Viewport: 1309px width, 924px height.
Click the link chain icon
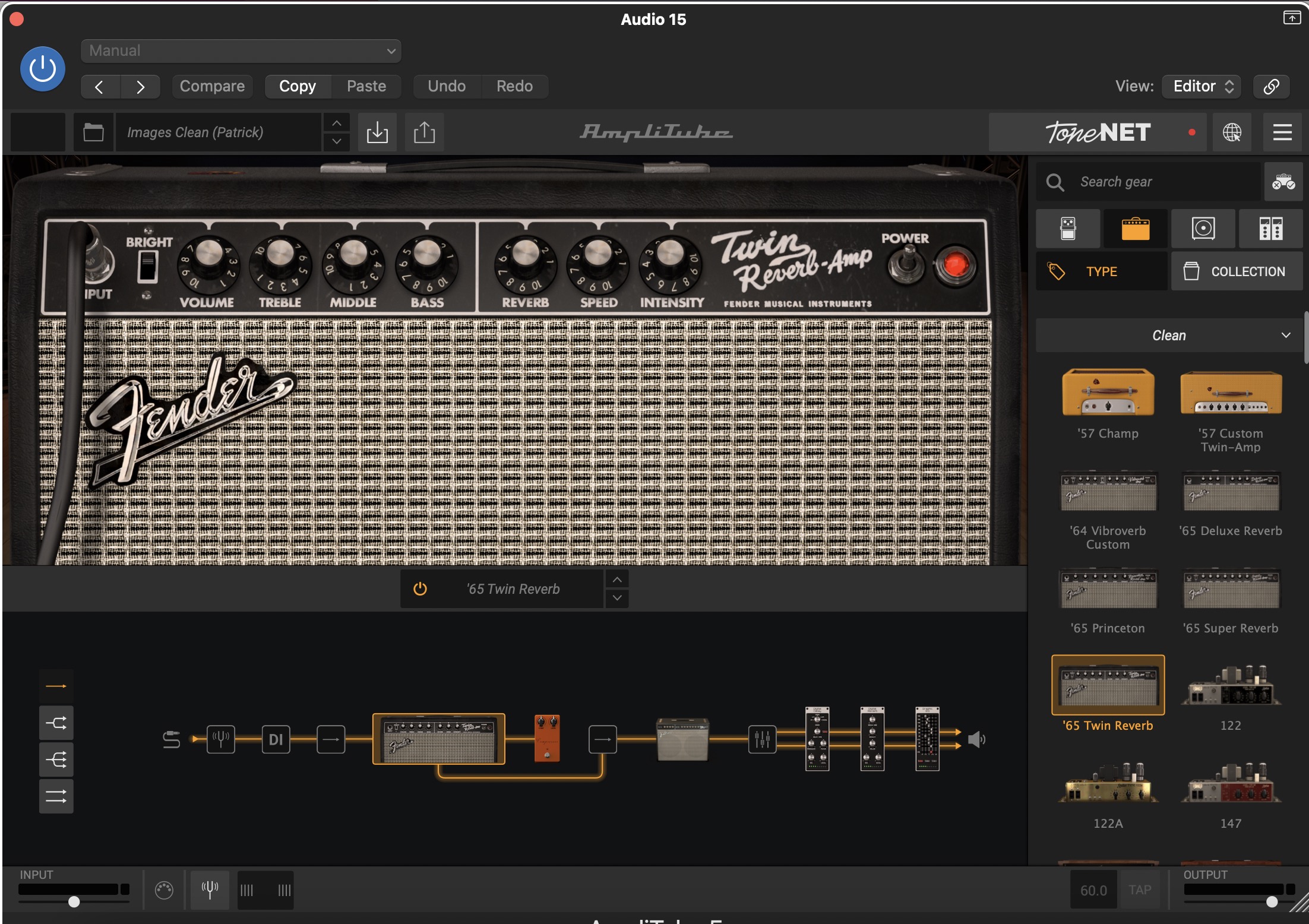1271,87
